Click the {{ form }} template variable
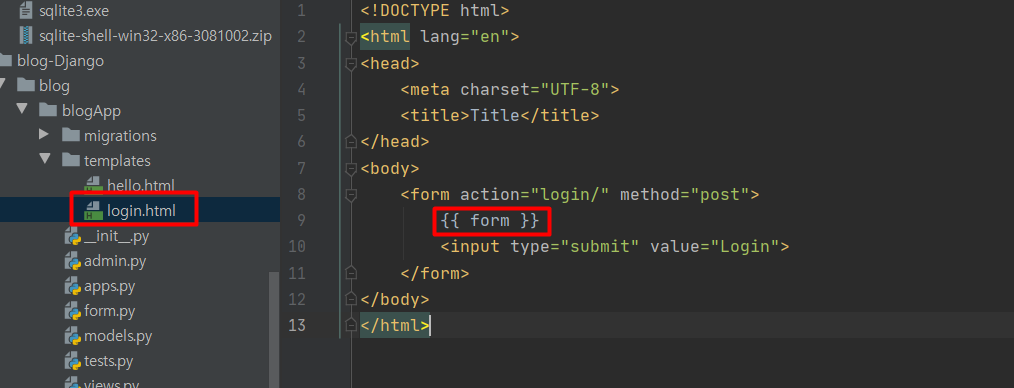 tap(490, 221)
